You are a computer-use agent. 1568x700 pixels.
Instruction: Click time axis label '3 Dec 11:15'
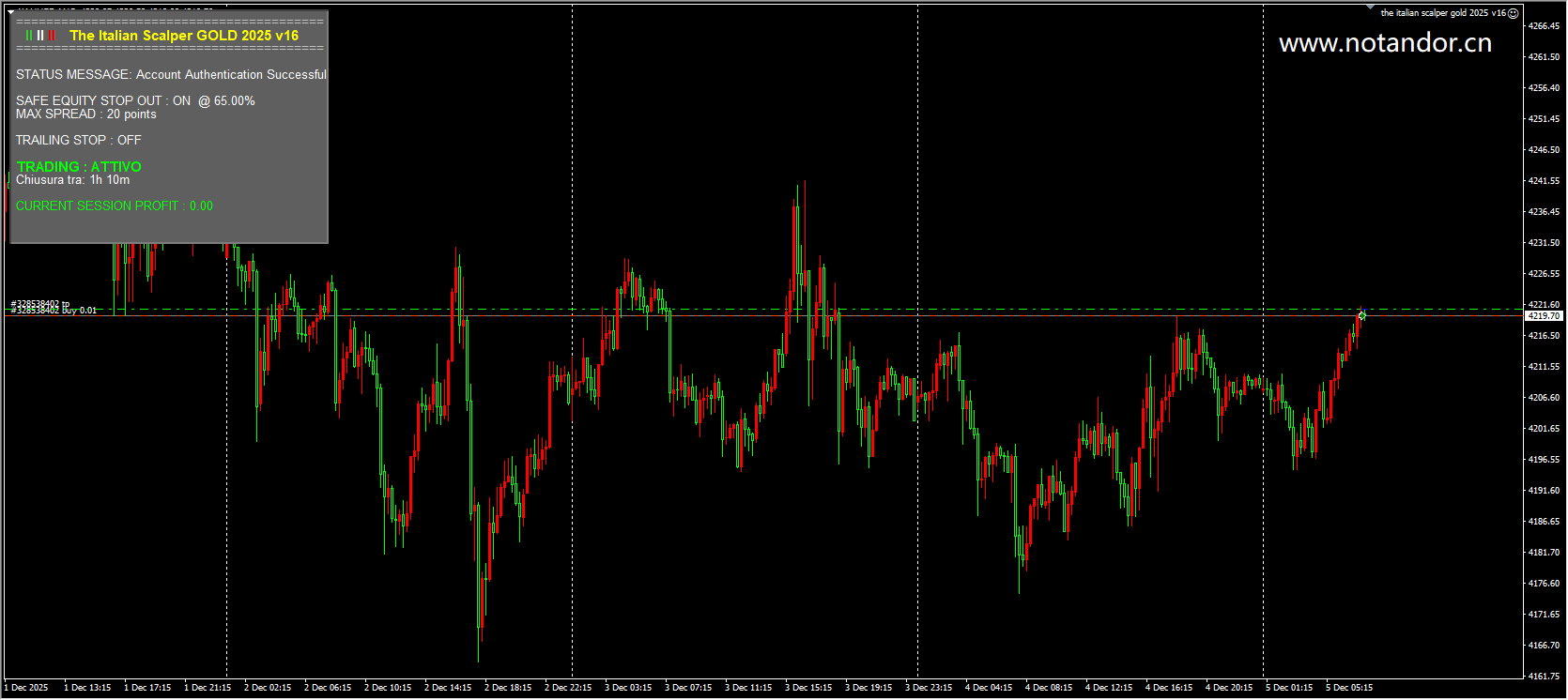click(x=748, y=688)
